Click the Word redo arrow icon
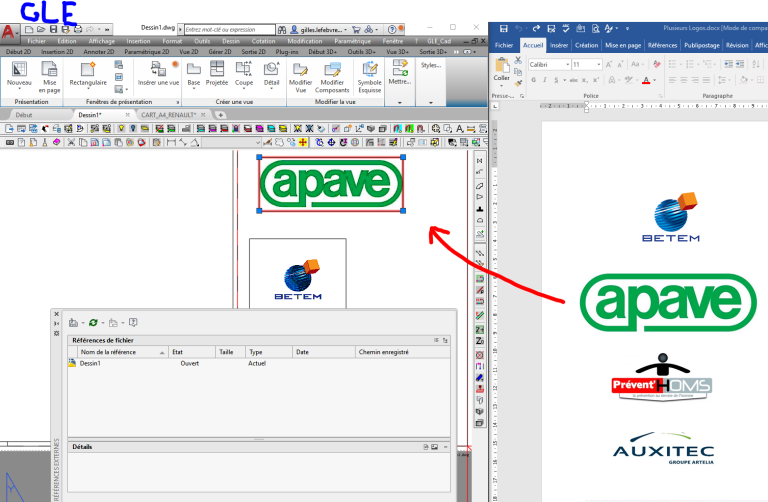Screen dimensions: 768x502 point(536,29)
